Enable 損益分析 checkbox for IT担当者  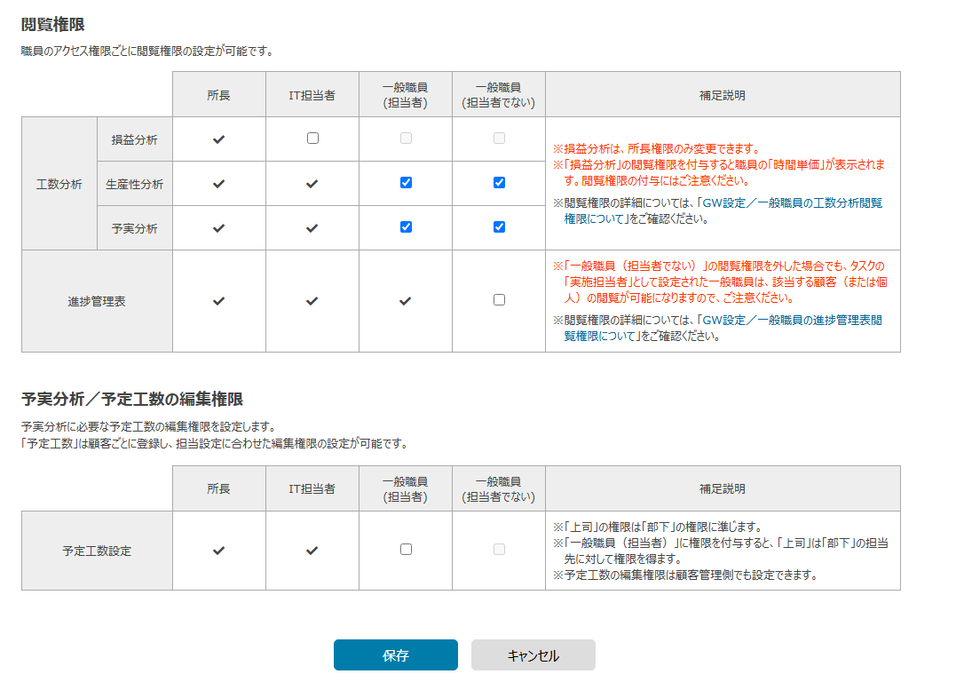[x=312, y=139]
